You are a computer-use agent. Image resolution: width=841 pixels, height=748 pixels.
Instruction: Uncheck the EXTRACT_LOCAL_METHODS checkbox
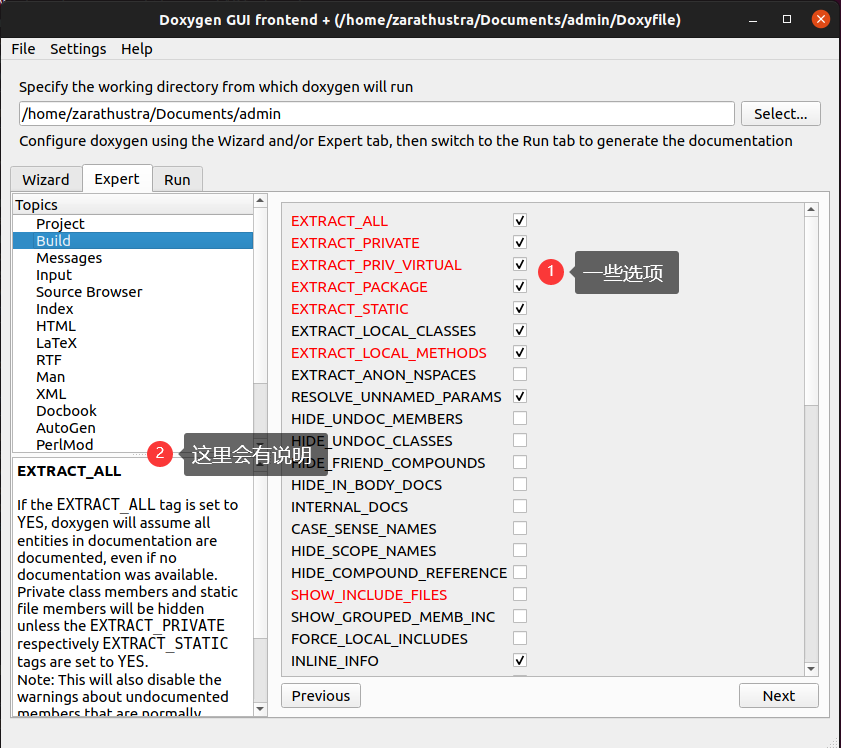[519, 352]
